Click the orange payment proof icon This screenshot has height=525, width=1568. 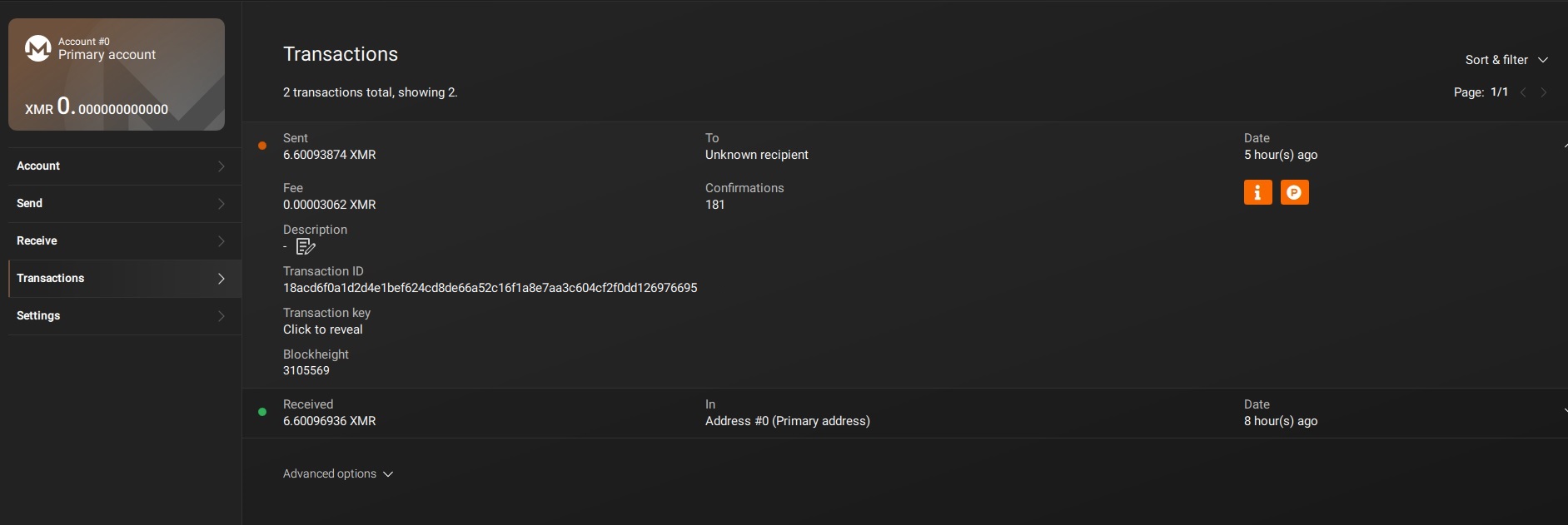(1294, 192)
